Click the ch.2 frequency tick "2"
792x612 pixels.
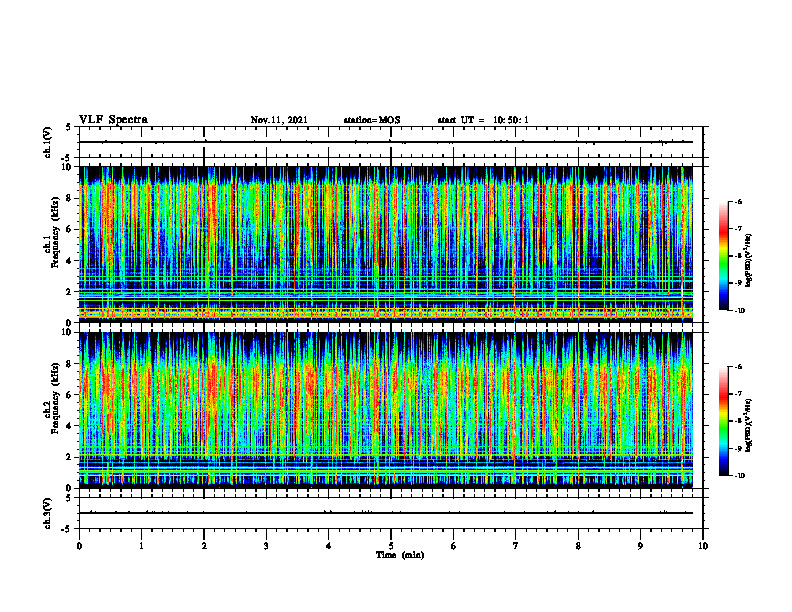point(70,457)
